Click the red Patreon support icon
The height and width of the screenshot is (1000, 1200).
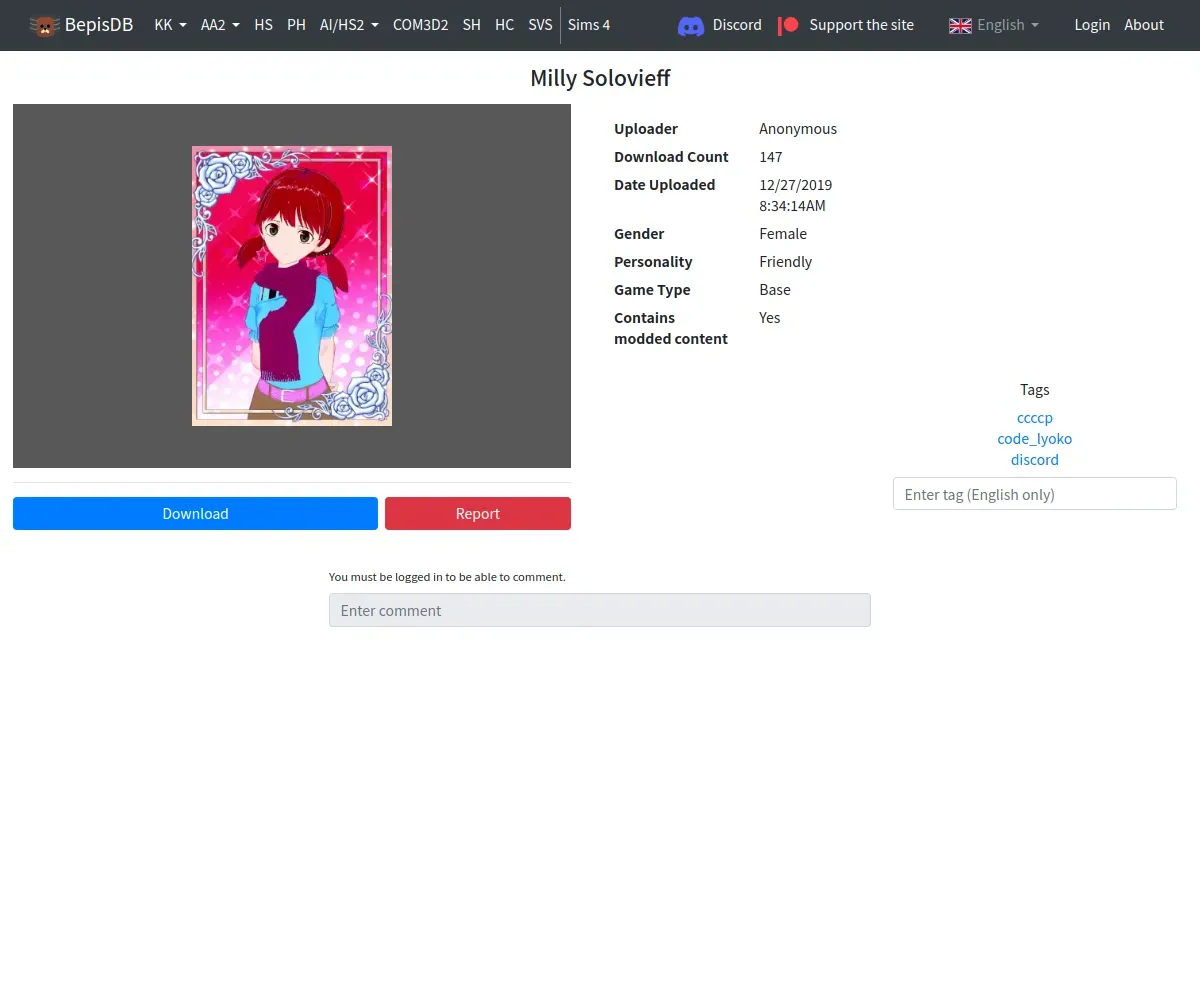(789, 25)
